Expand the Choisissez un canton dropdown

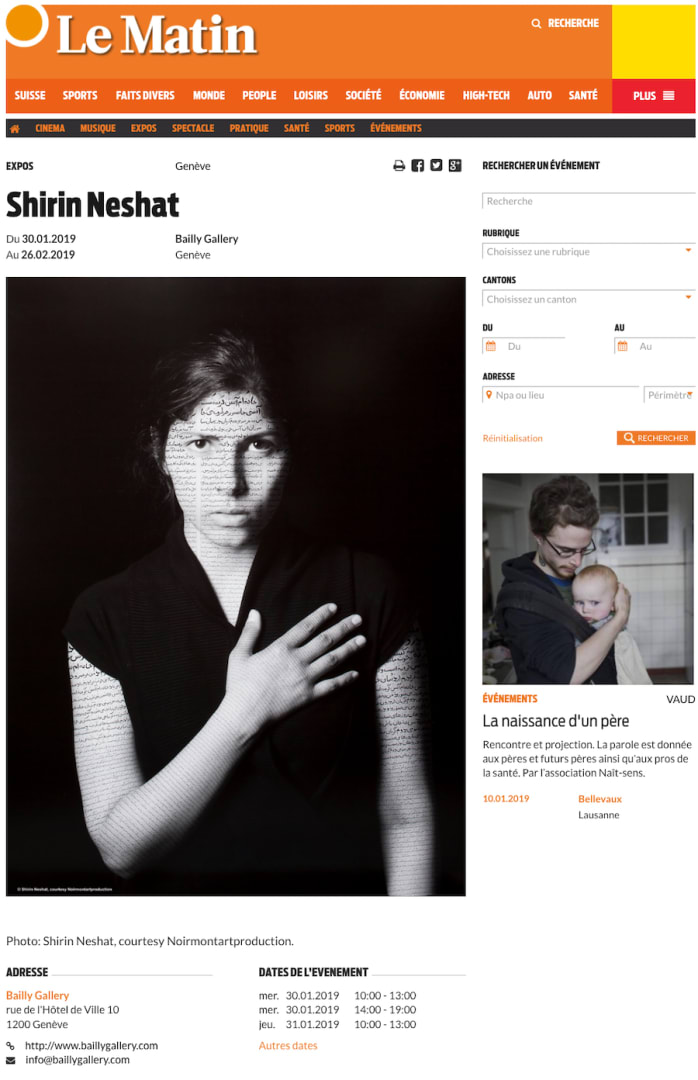coord(588,299)
